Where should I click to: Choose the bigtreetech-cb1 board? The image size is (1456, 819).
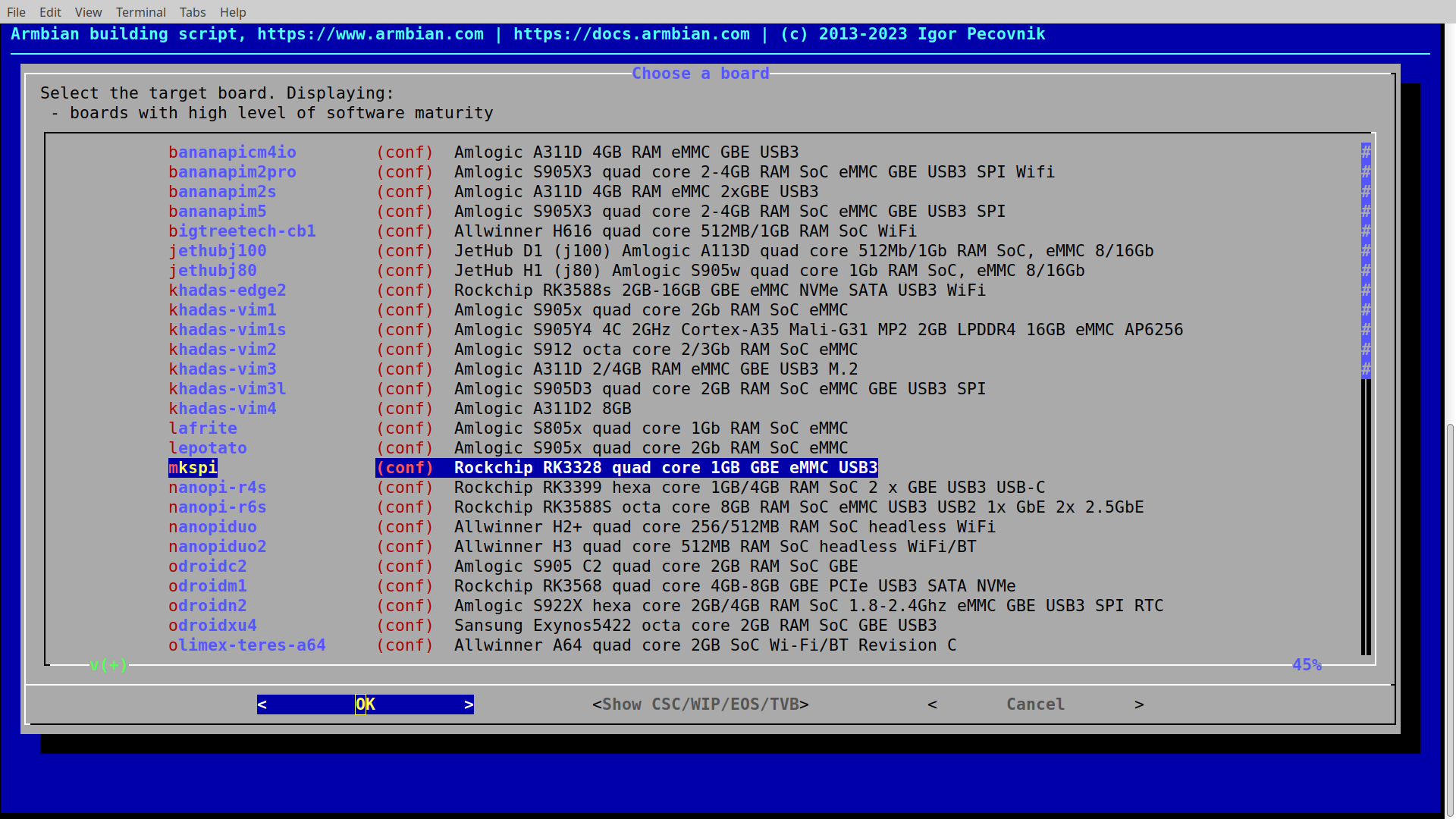[x=242, y=231]
